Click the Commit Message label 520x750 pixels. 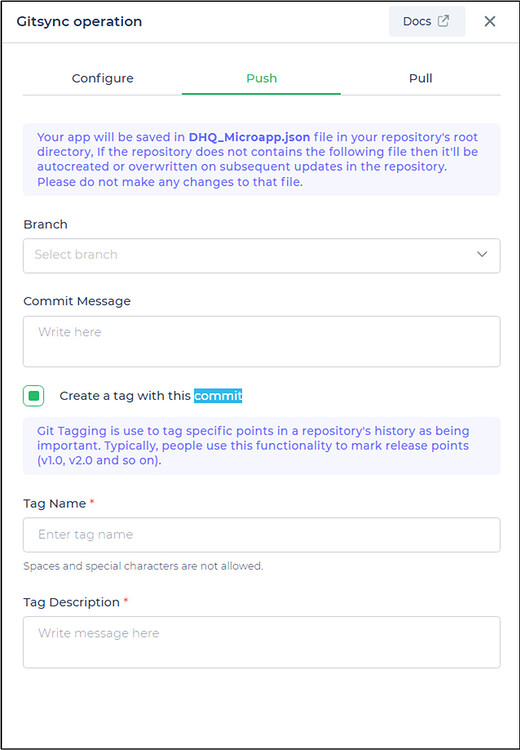77,301
